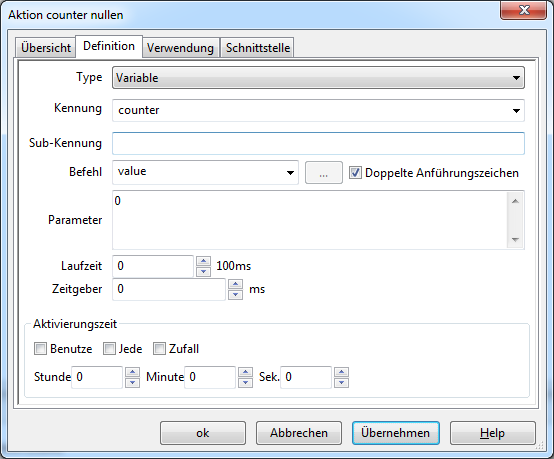Cancel with the Abbrechen button

pyautogui.click(x=299, y=433)
